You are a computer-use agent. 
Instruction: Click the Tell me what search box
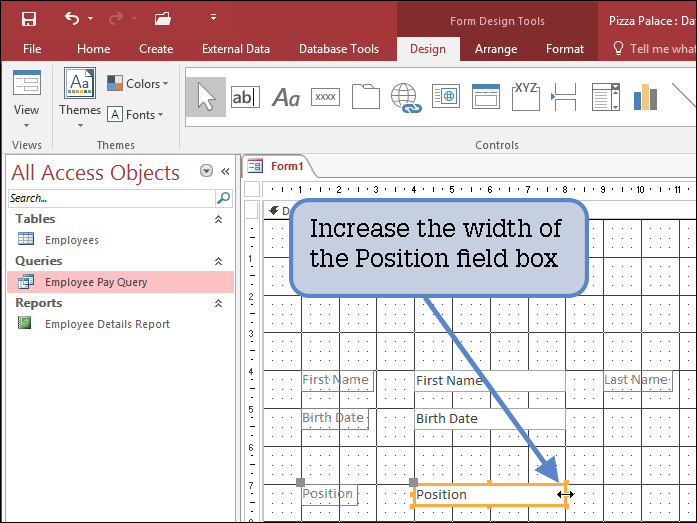(654, 48)
